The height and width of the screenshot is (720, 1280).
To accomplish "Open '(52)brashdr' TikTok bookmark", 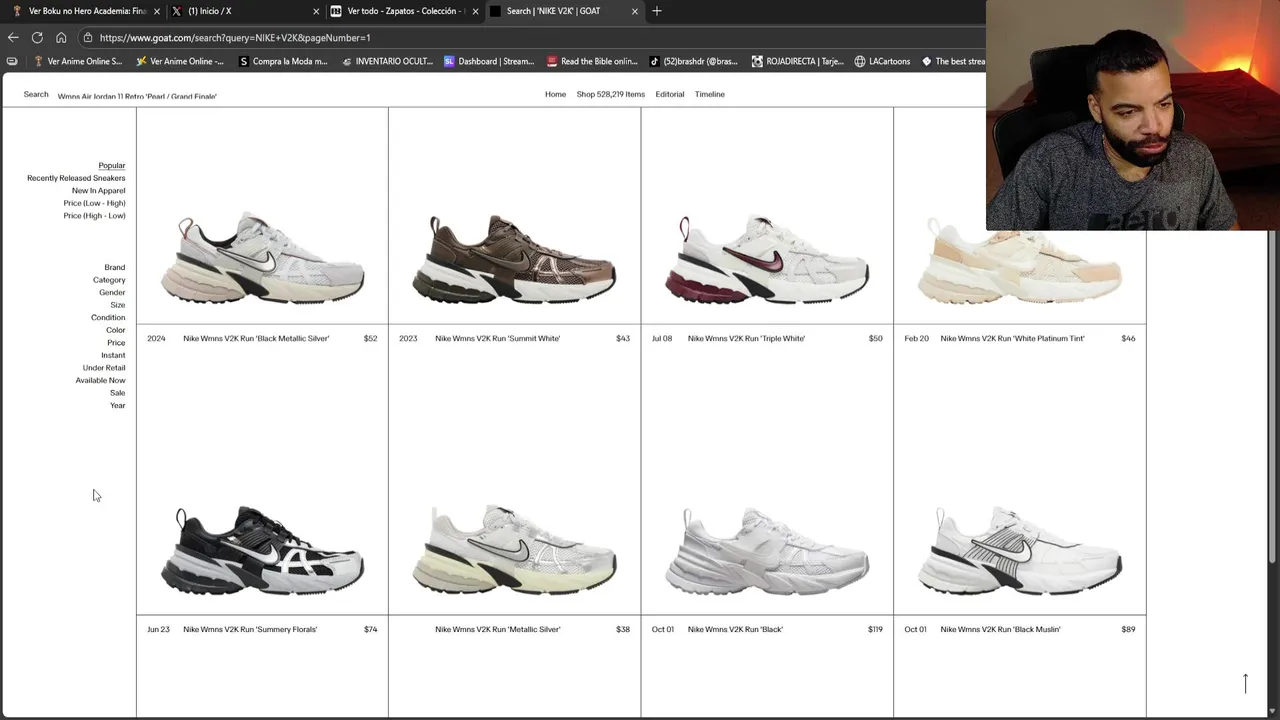I will [694, 61].
